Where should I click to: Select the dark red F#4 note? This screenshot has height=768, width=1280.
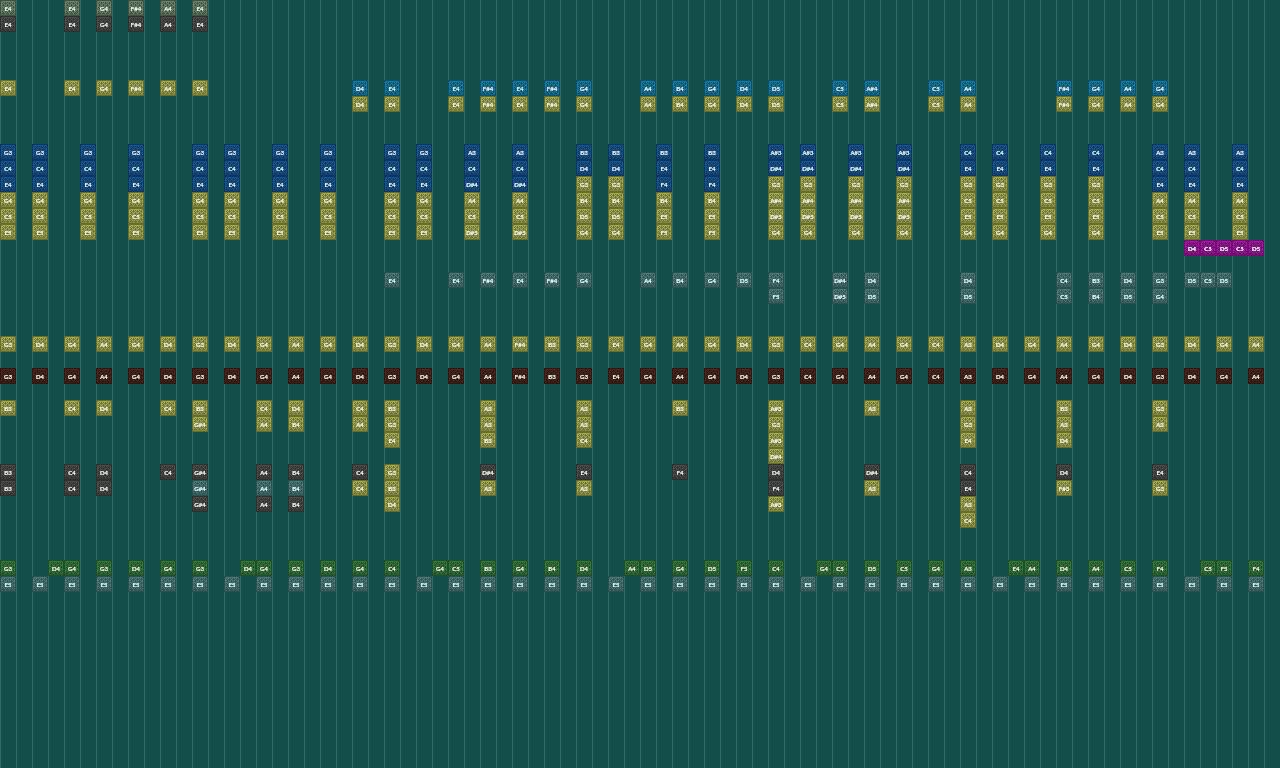coord(520,376)
